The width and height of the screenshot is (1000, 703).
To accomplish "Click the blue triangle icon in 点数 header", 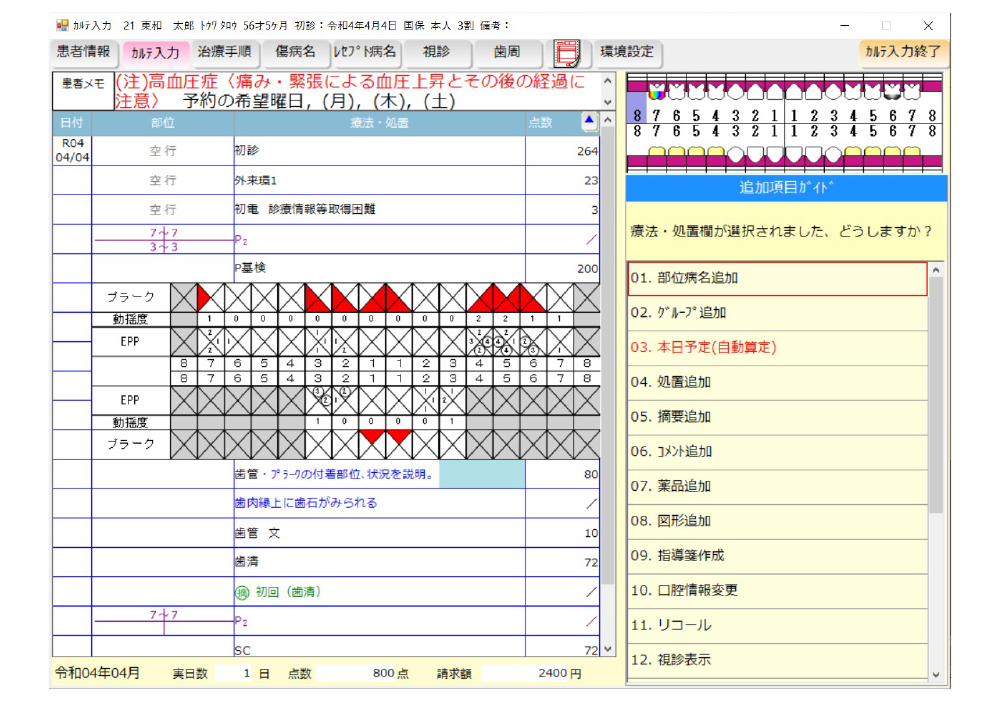I will point(589,121).
